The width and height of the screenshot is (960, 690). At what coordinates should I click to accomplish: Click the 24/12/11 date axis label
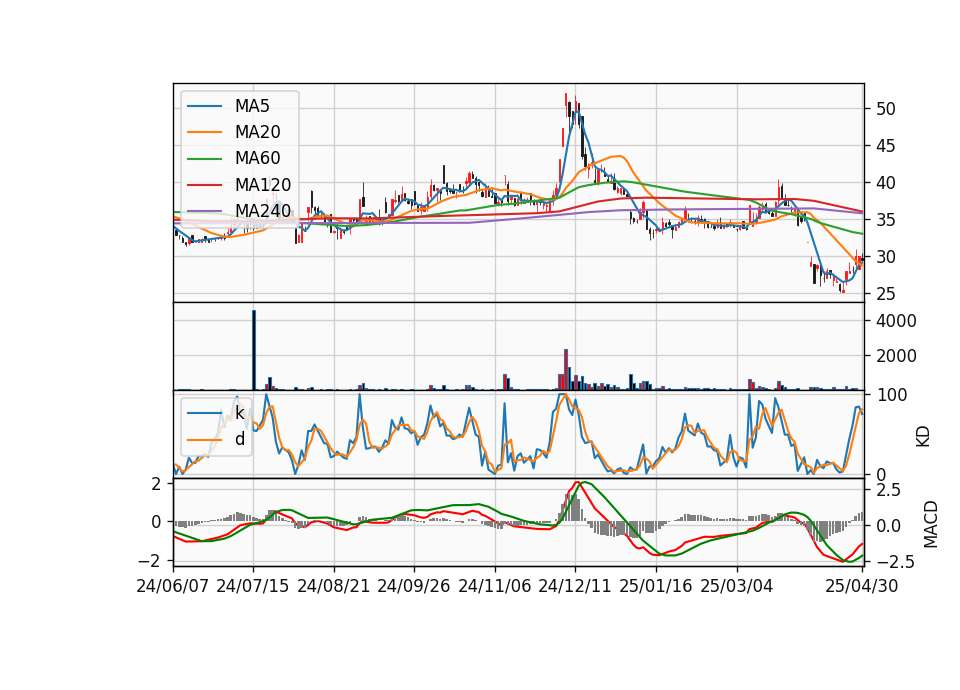tap(575, 587)
